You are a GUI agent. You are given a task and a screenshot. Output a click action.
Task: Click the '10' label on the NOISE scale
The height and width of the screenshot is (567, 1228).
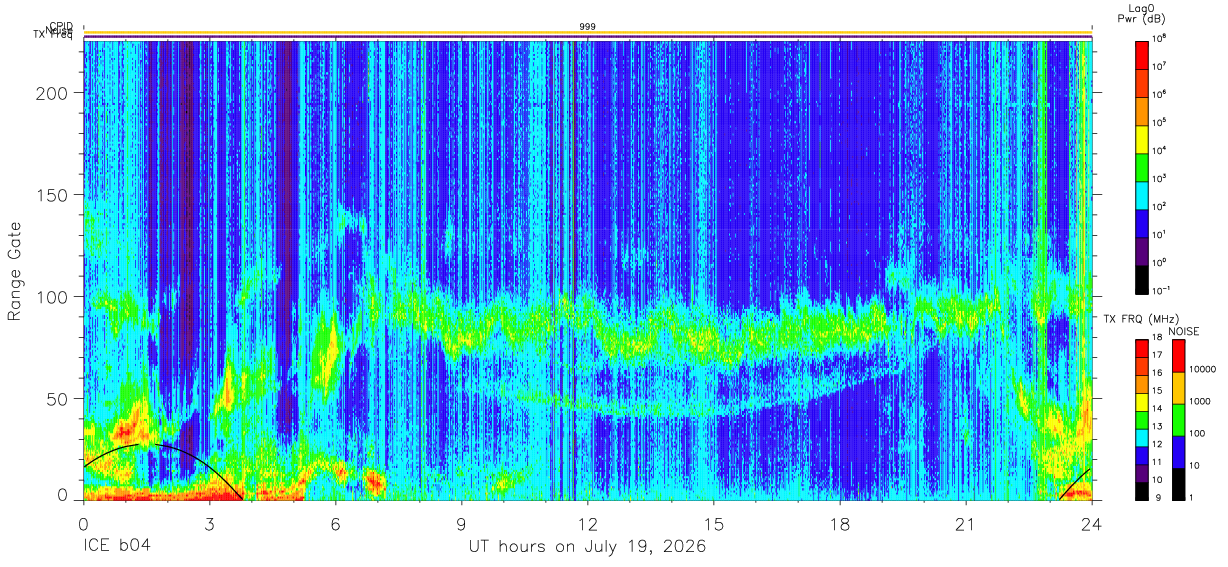1196,465
